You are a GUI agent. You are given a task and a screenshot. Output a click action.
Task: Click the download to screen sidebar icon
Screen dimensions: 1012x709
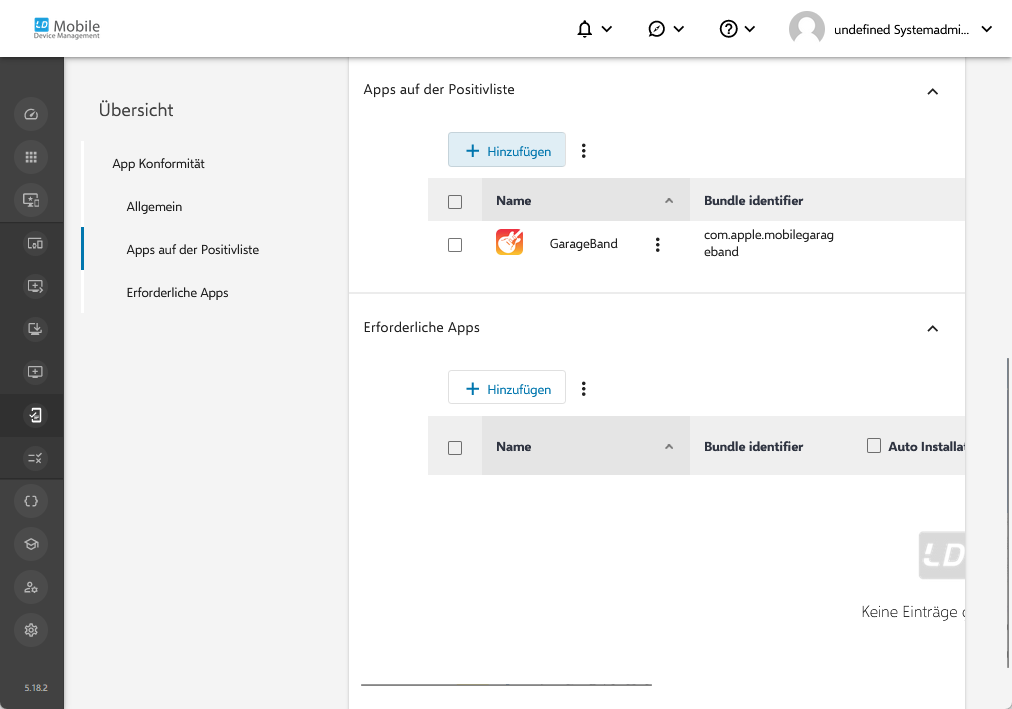35,329
